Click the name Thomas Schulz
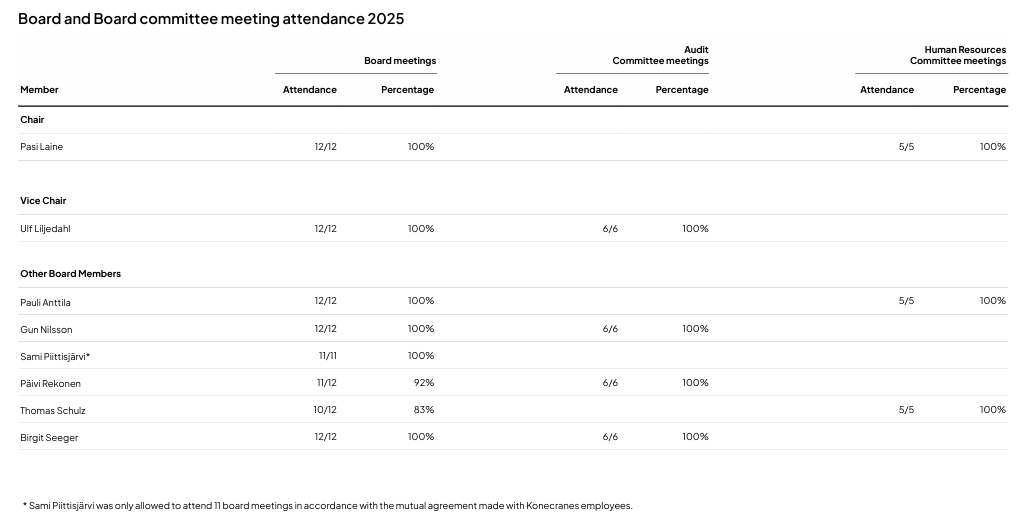This screenshot has height=526, width=1024. 53,410
